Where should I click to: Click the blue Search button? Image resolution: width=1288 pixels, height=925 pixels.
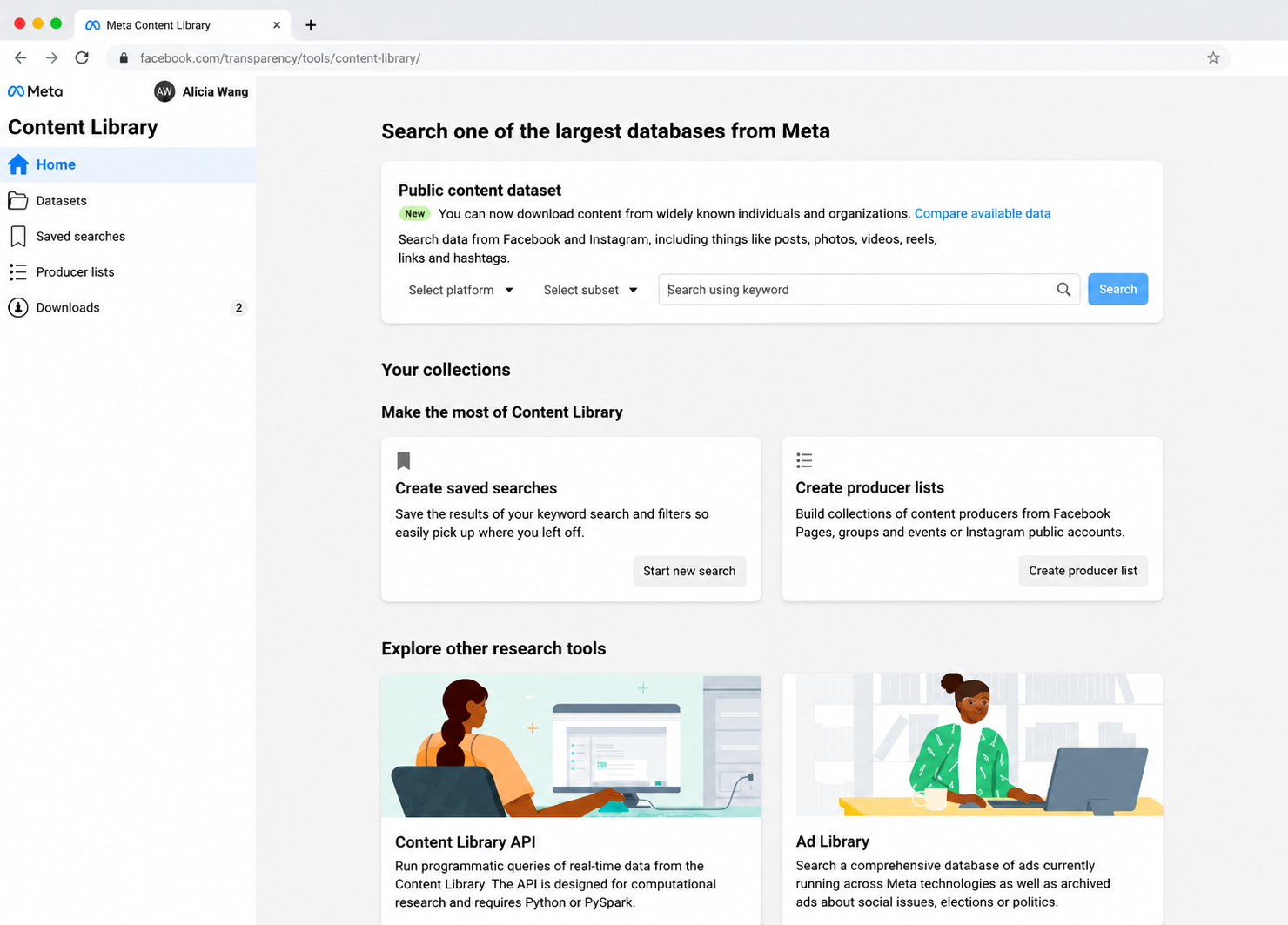[x=1117, y=289]
